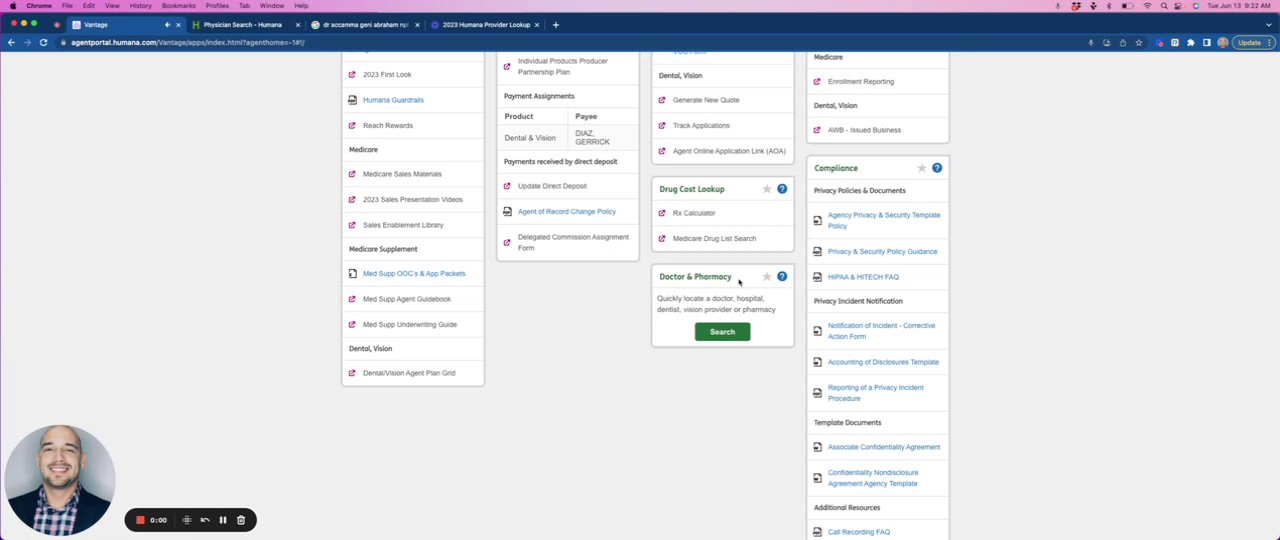This screenshot has height=540, width=1280.
Task: Open the History menu in menu bar
Action: click(140, 6)
